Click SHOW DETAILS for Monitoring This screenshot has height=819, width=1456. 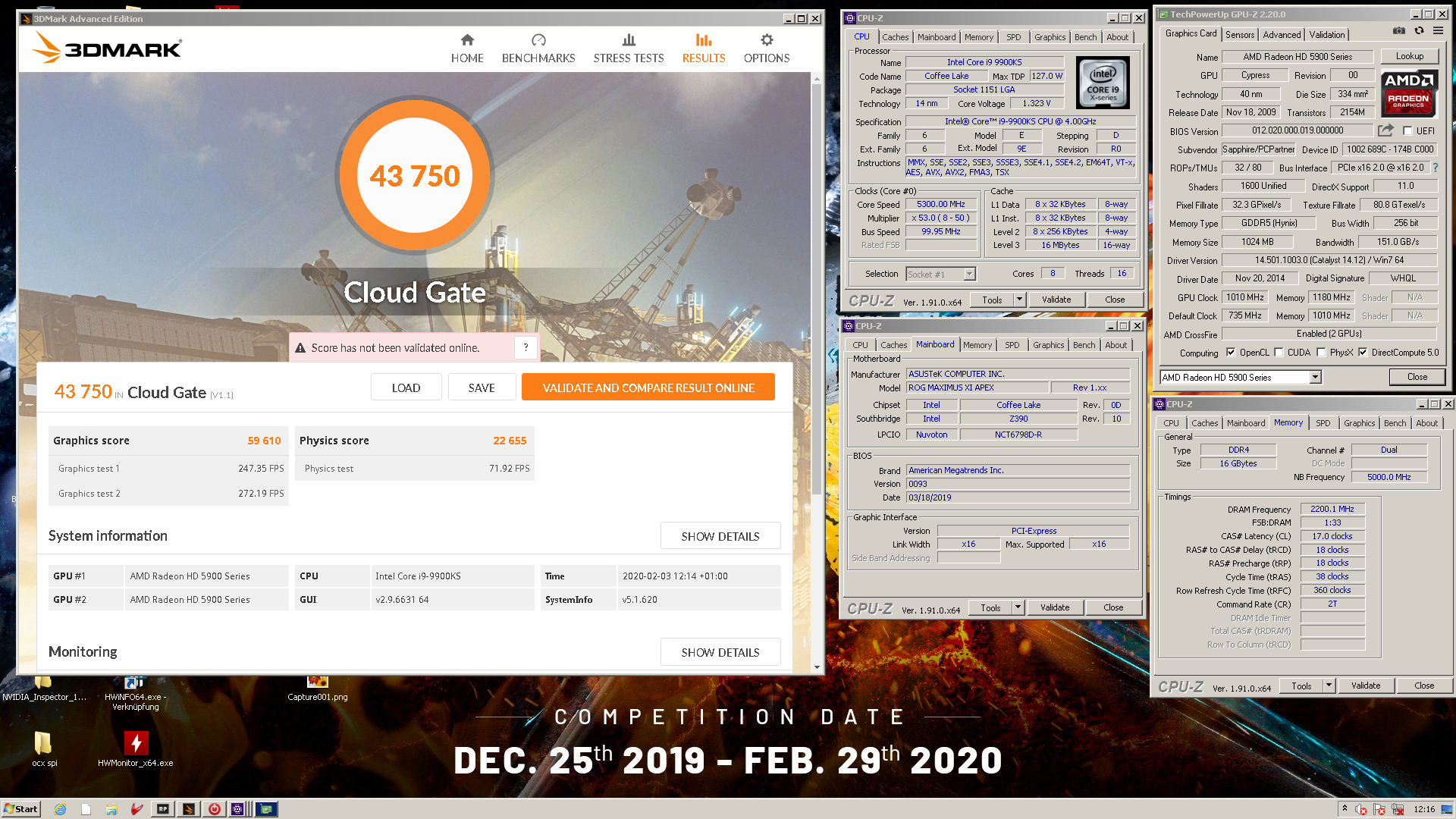click(720, 652)
